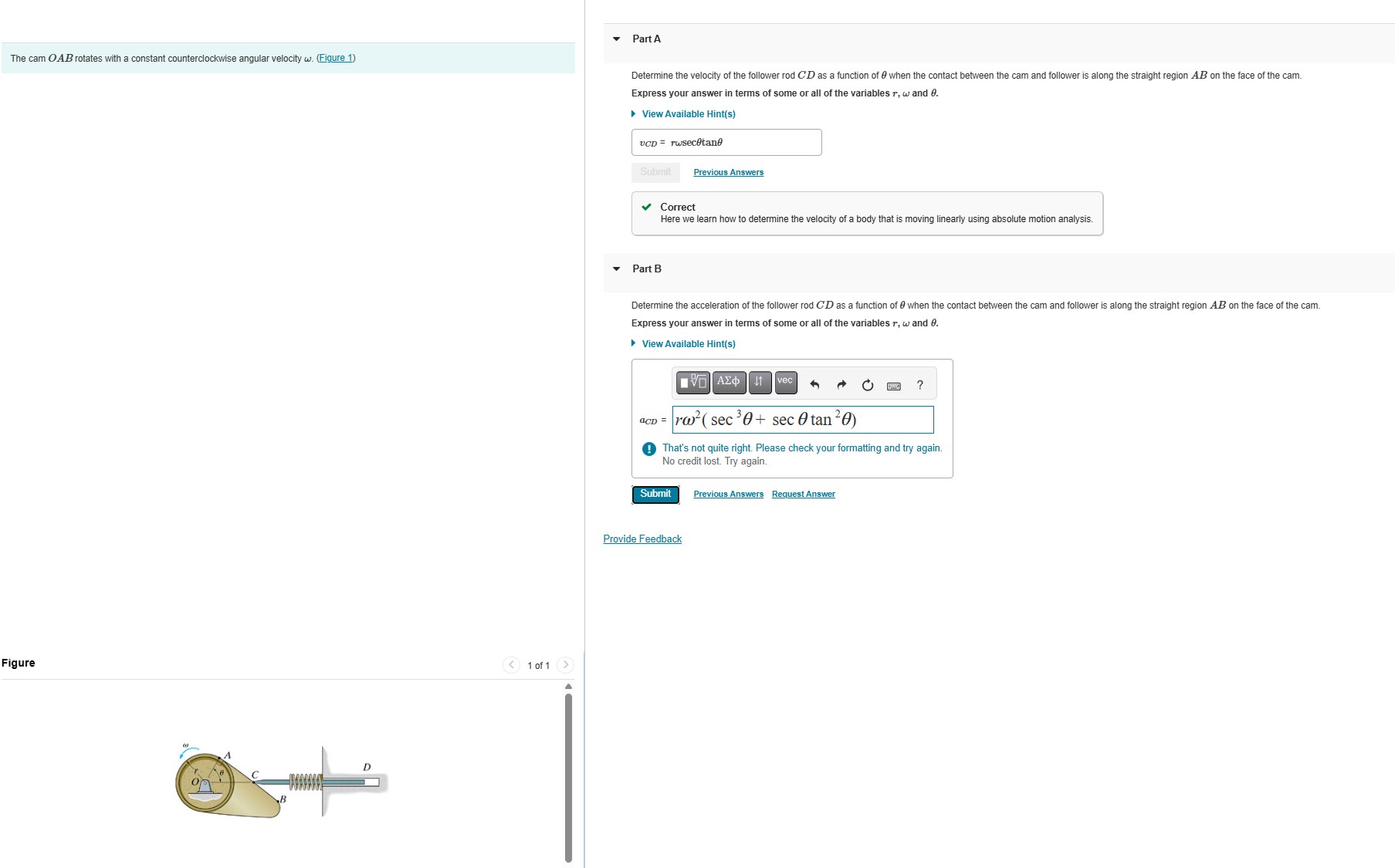Open the Provide Feedback link

642,539
